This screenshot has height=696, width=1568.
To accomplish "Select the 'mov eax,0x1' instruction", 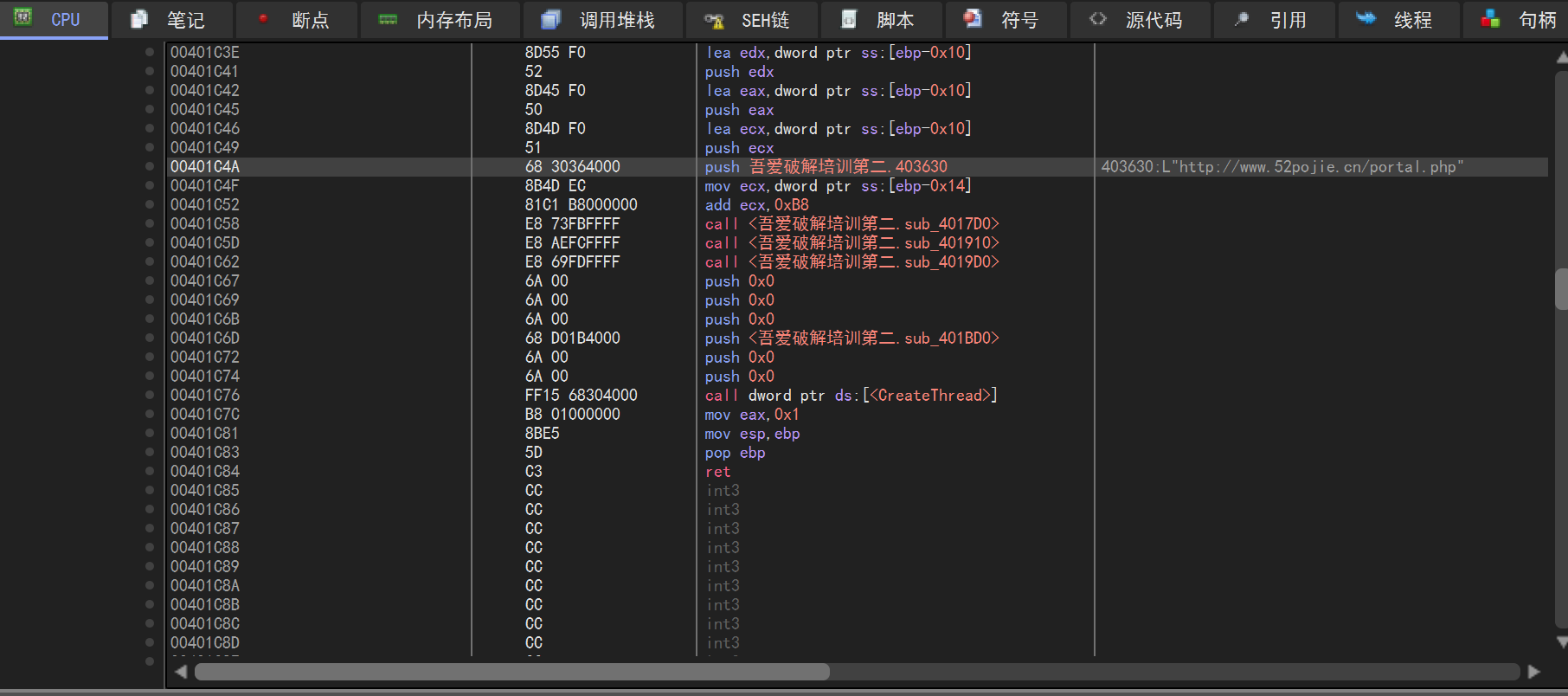I will click(752, 415).
